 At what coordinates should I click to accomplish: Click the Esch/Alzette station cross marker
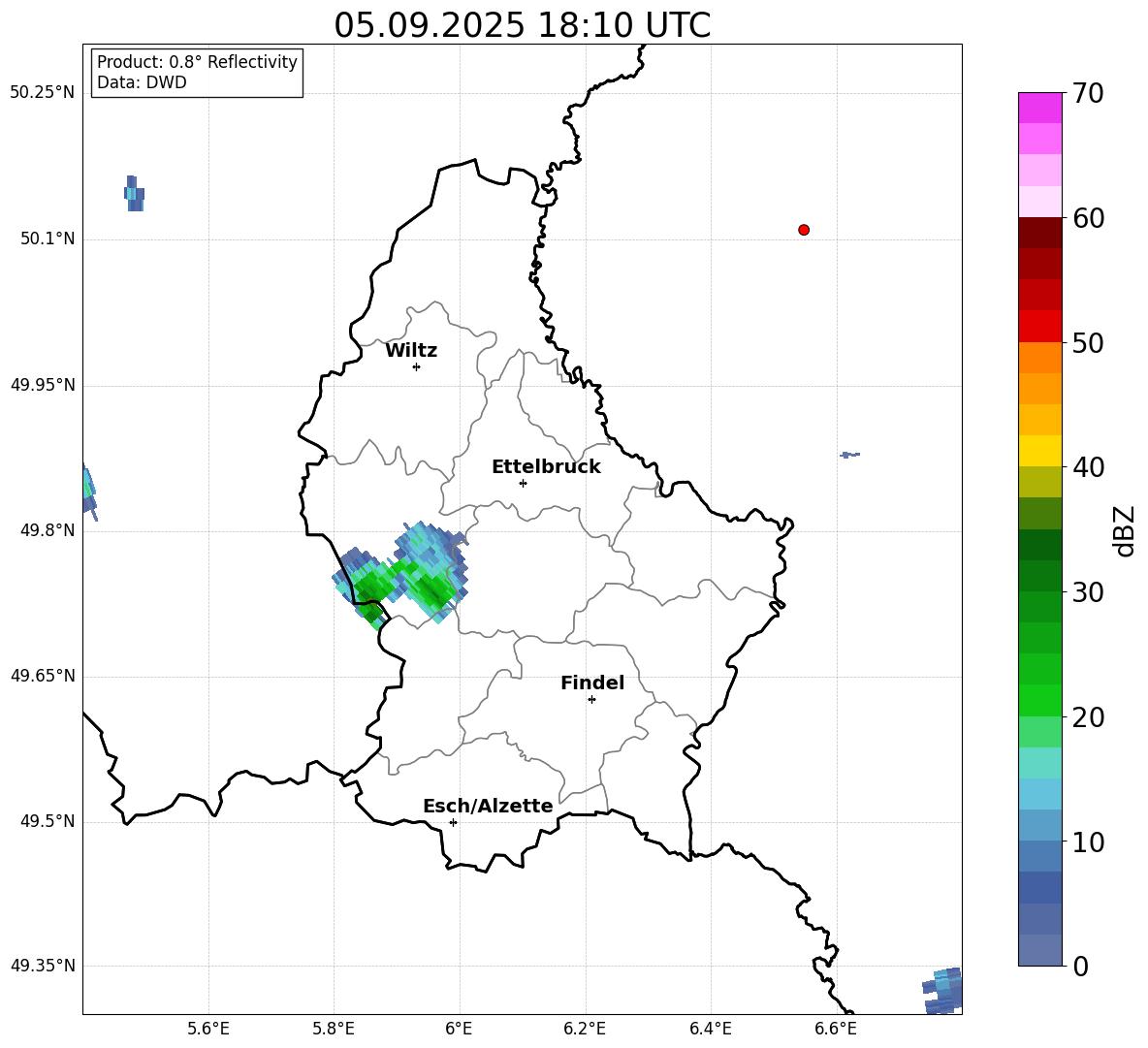click(453, 822)
